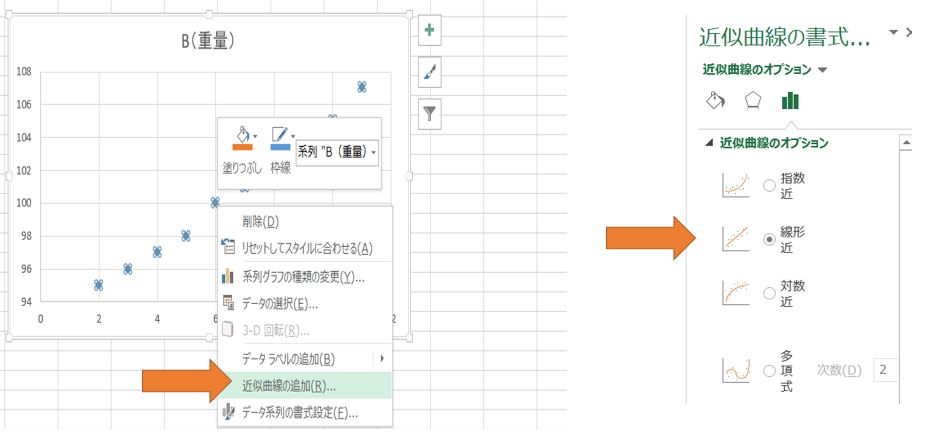Collapse the 近似曲線のオプション section triangle

point(708,143)
